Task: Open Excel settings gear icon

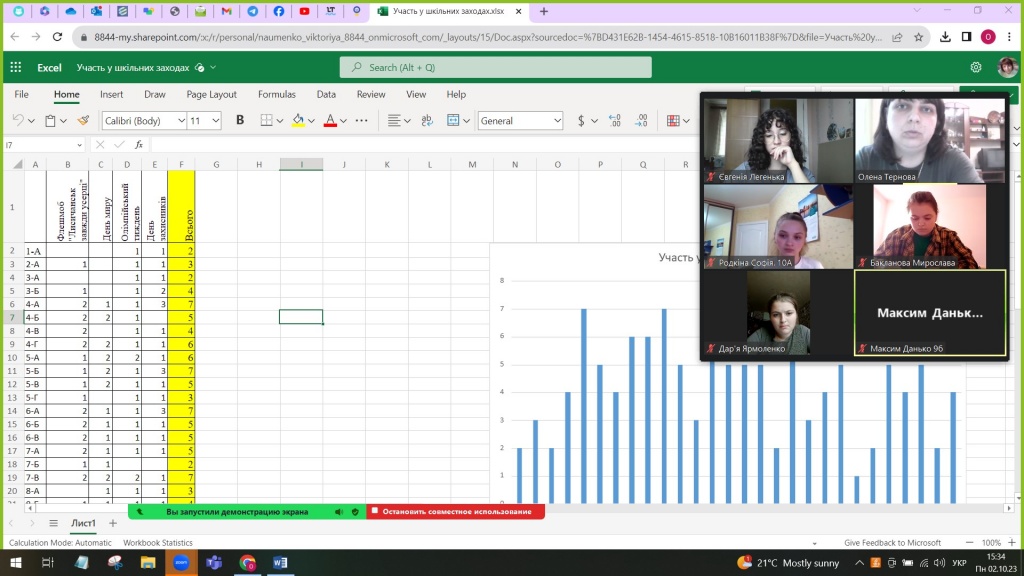Action: point(976,67)
